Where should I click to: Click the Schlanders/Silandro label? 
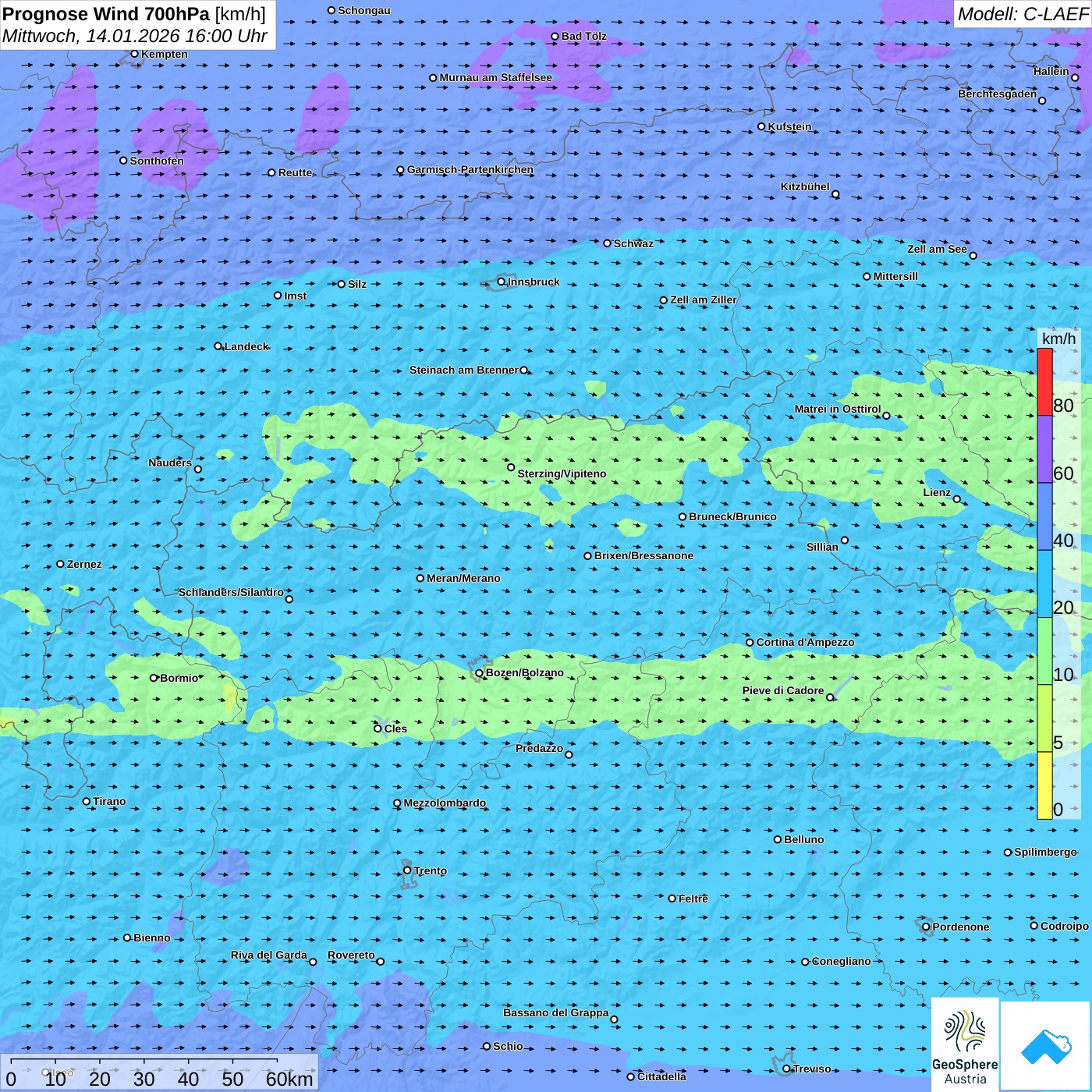click(231, 592)
